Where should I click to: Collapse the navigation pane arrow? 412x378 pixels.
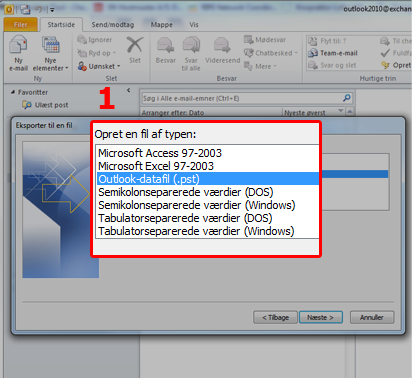tap(129, 90)
